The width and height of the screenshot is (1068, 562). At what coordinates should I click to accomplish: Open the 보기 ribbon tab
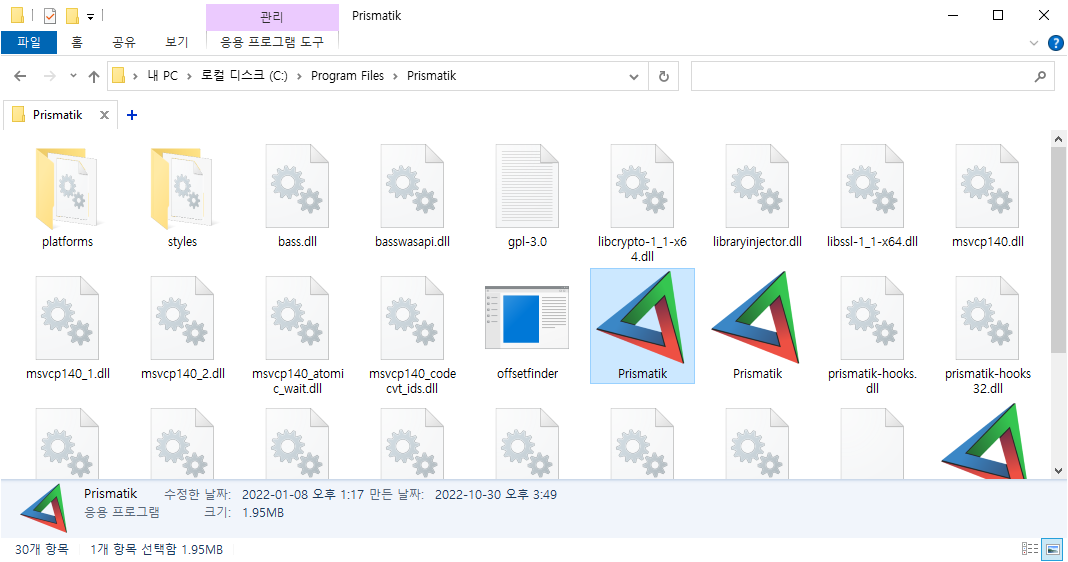[176, 42]
